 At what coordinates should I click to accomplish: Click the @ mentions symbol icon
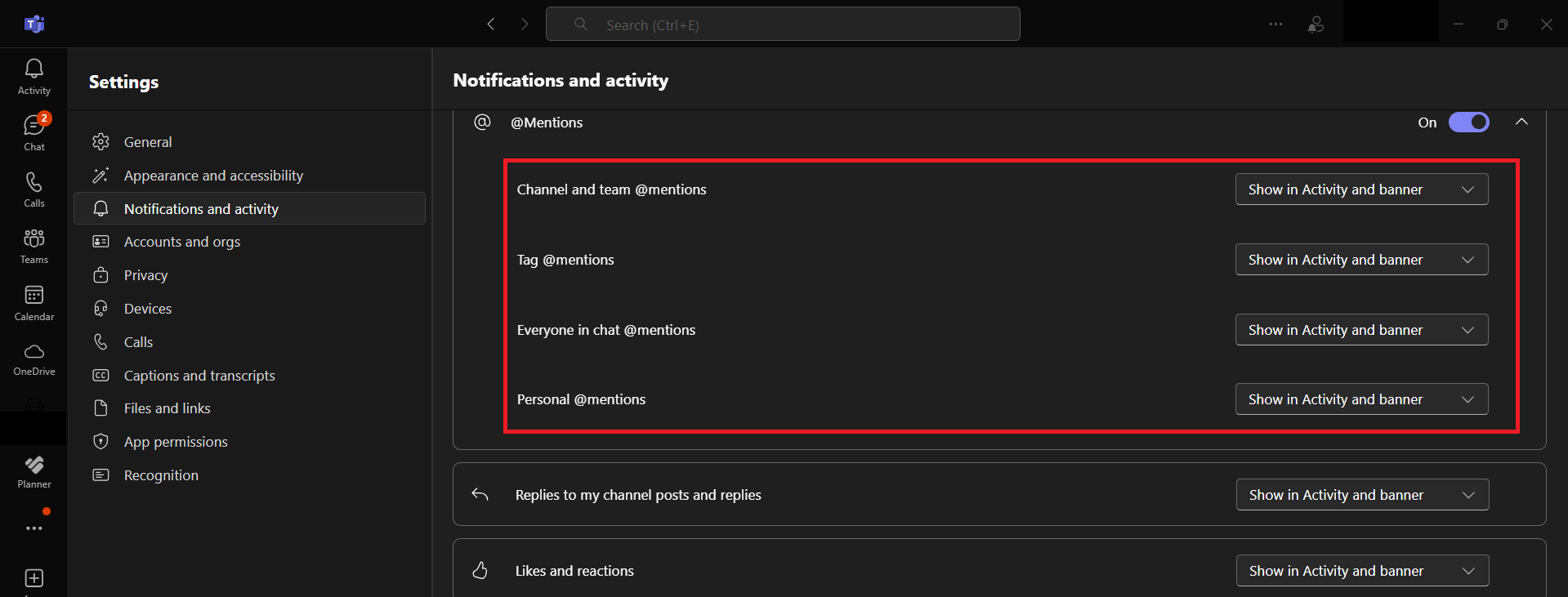click(482, 122)
